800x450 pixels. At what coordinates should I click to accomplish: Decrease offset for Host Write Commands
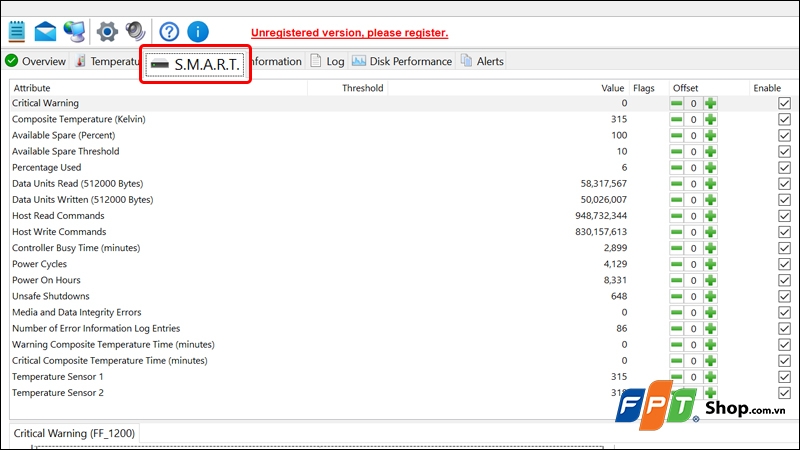(677, 232)
